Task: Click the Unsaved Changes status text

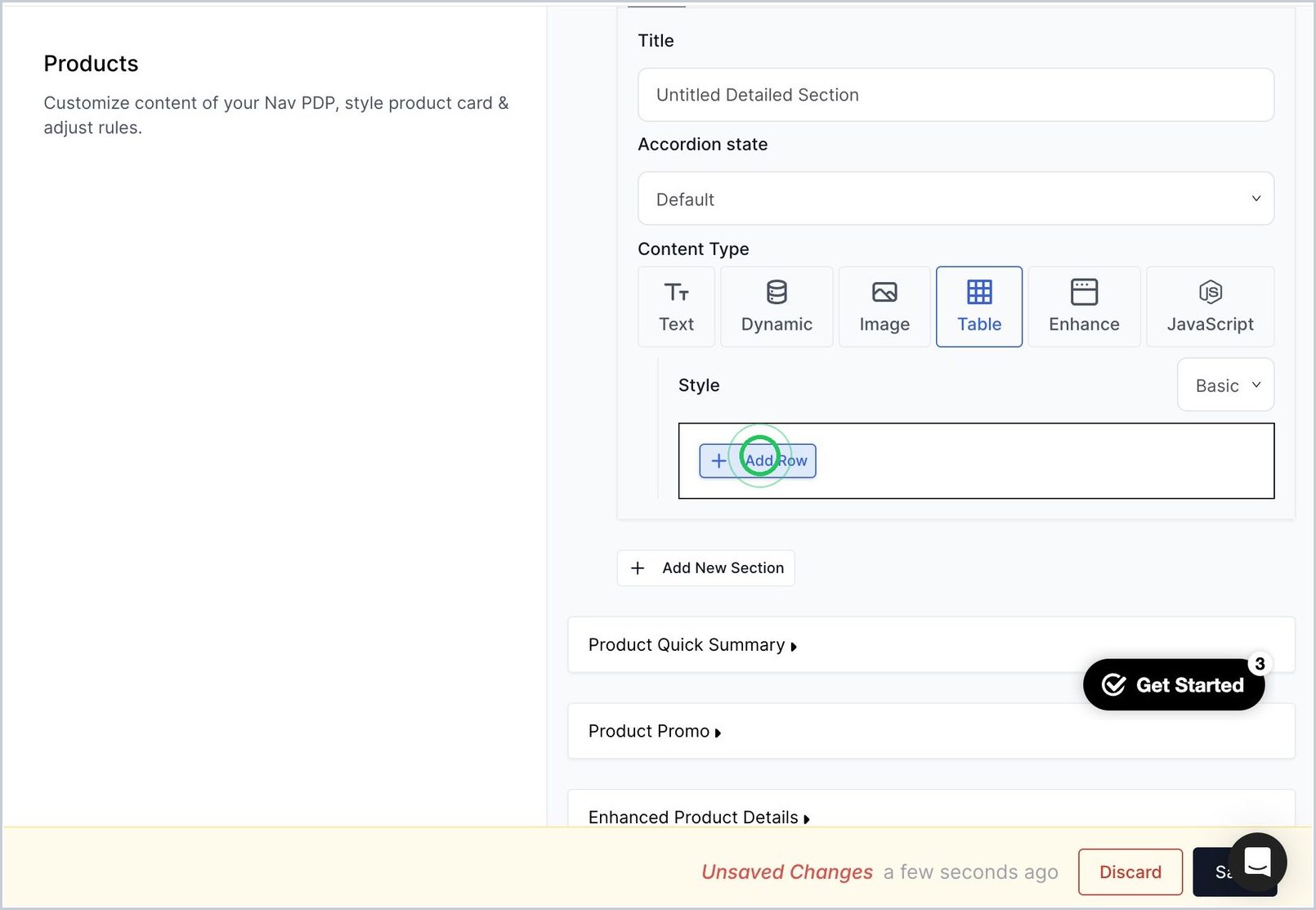Action: [x=786, y=872]
